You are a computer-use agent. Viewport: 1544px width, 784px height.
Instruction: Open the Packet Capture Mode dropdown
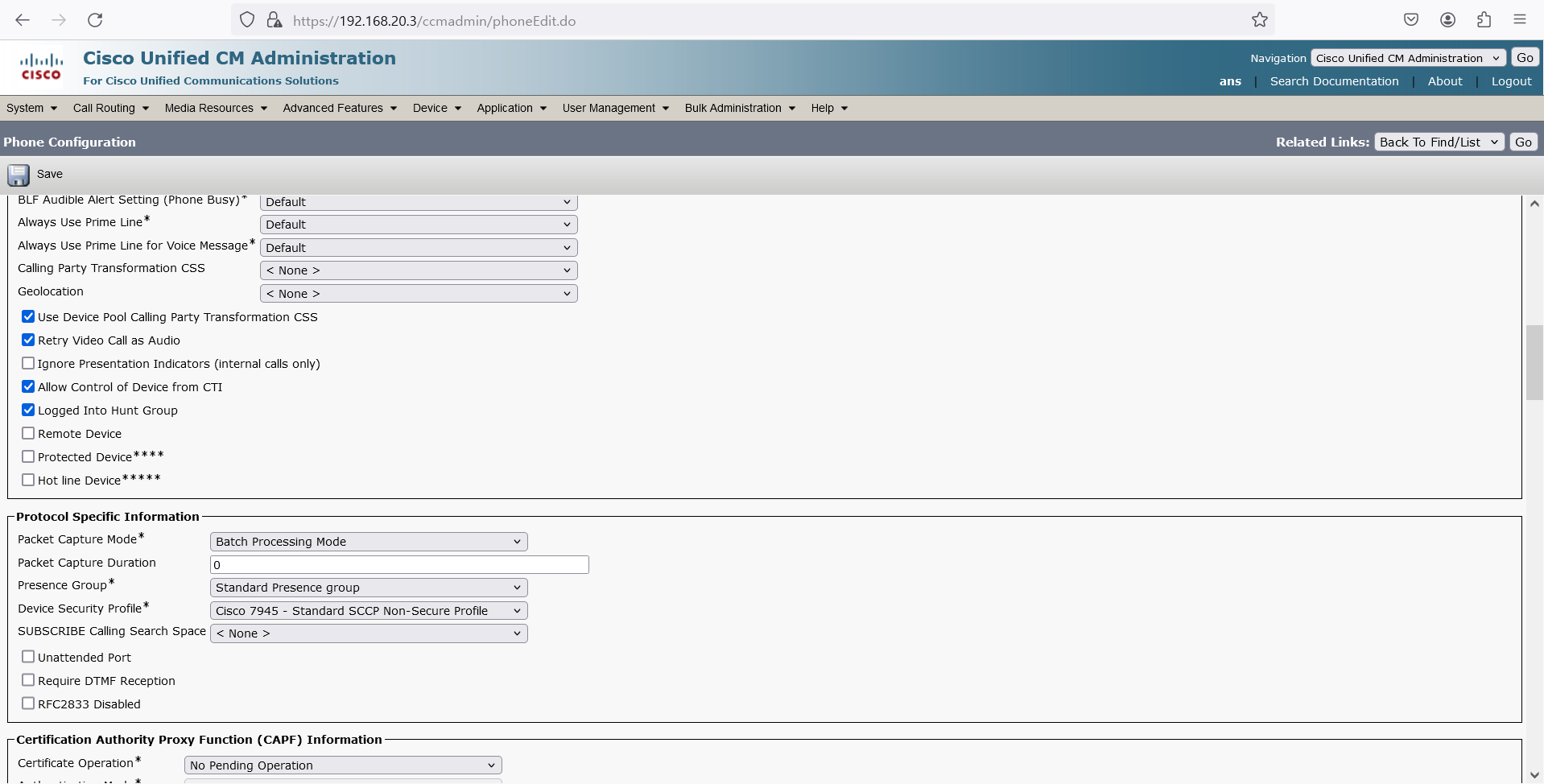point(369,542)
